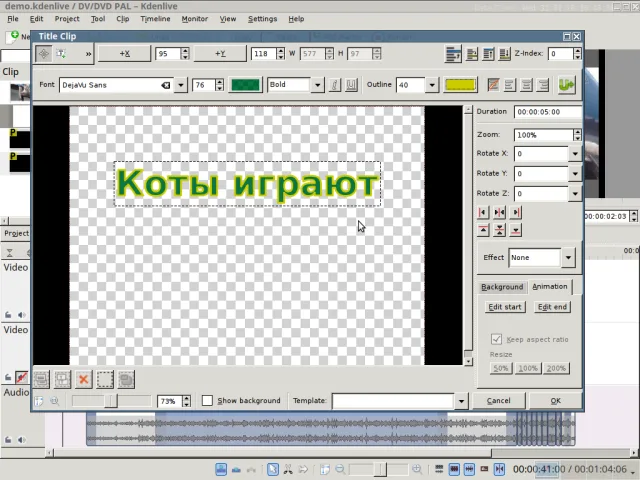Switch to the Background tab
Viewport: 640px width, 480px height.
502,287
